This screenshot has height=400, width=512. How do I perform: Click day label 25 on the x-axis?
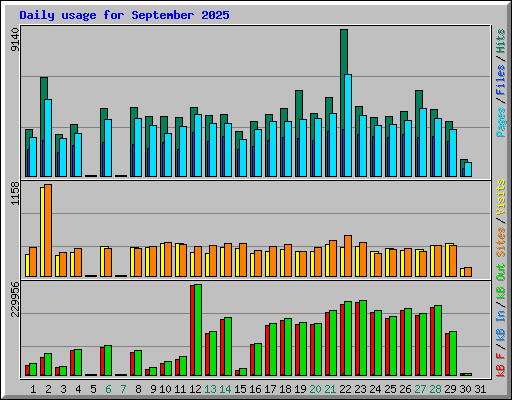coord(390,389)
